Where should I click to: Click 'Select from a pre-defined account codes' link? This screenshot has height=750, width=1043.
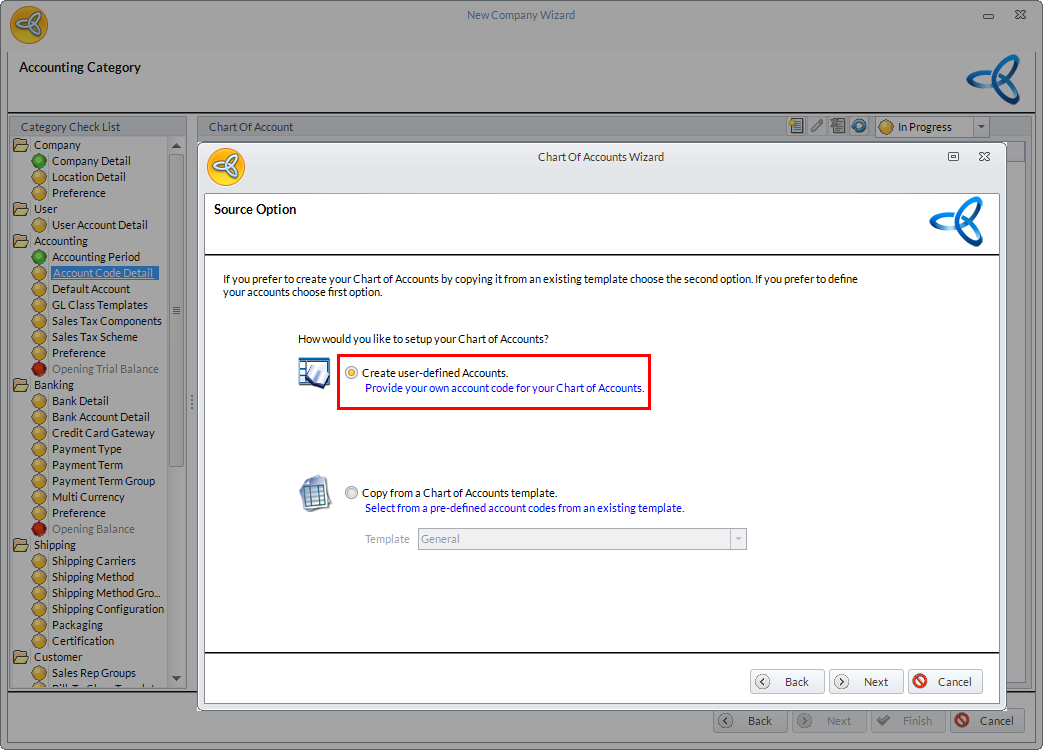coord(524,508)
